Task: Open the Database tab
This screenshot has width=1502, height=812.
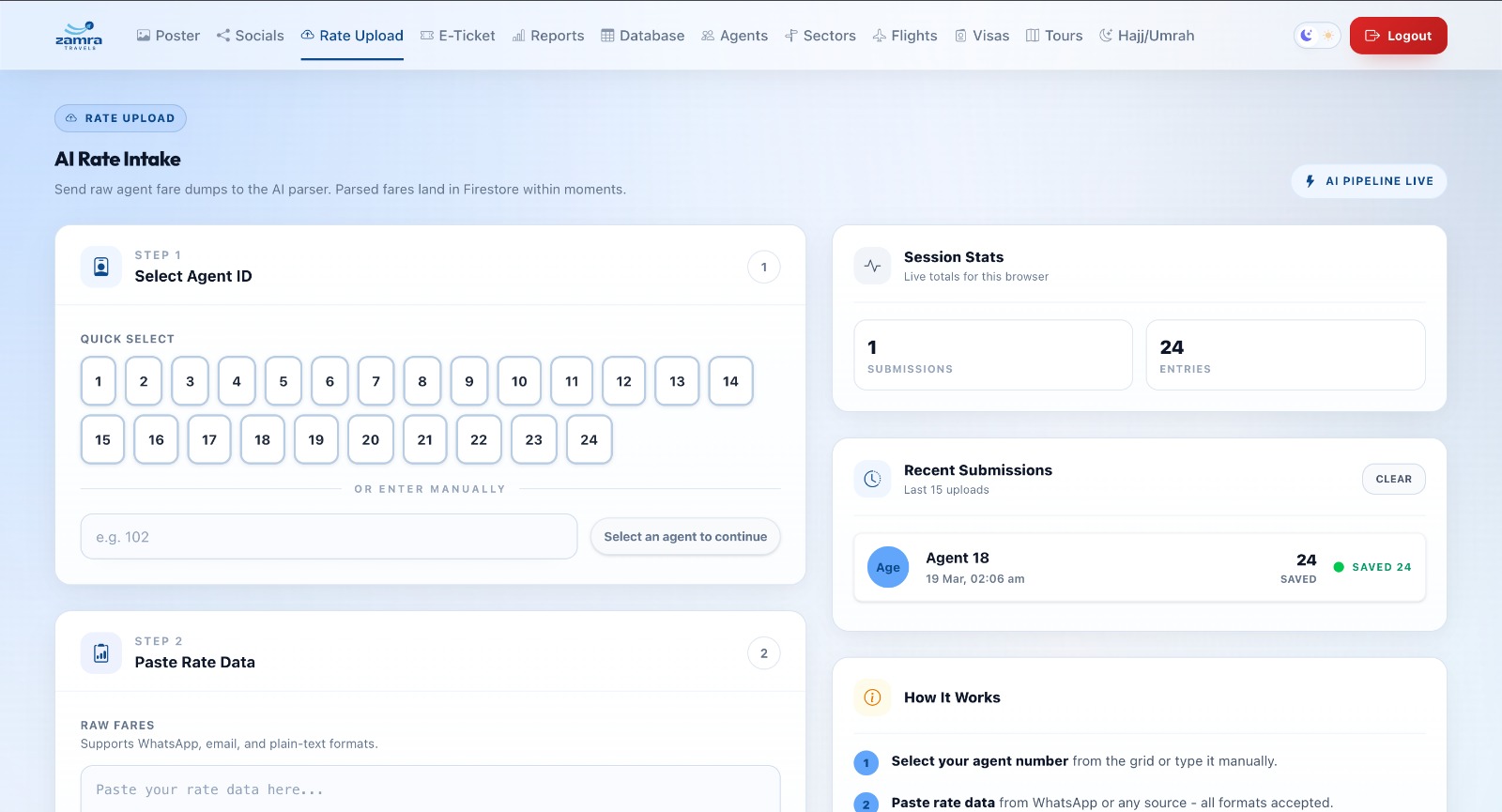Action: (x=643, y=36)
